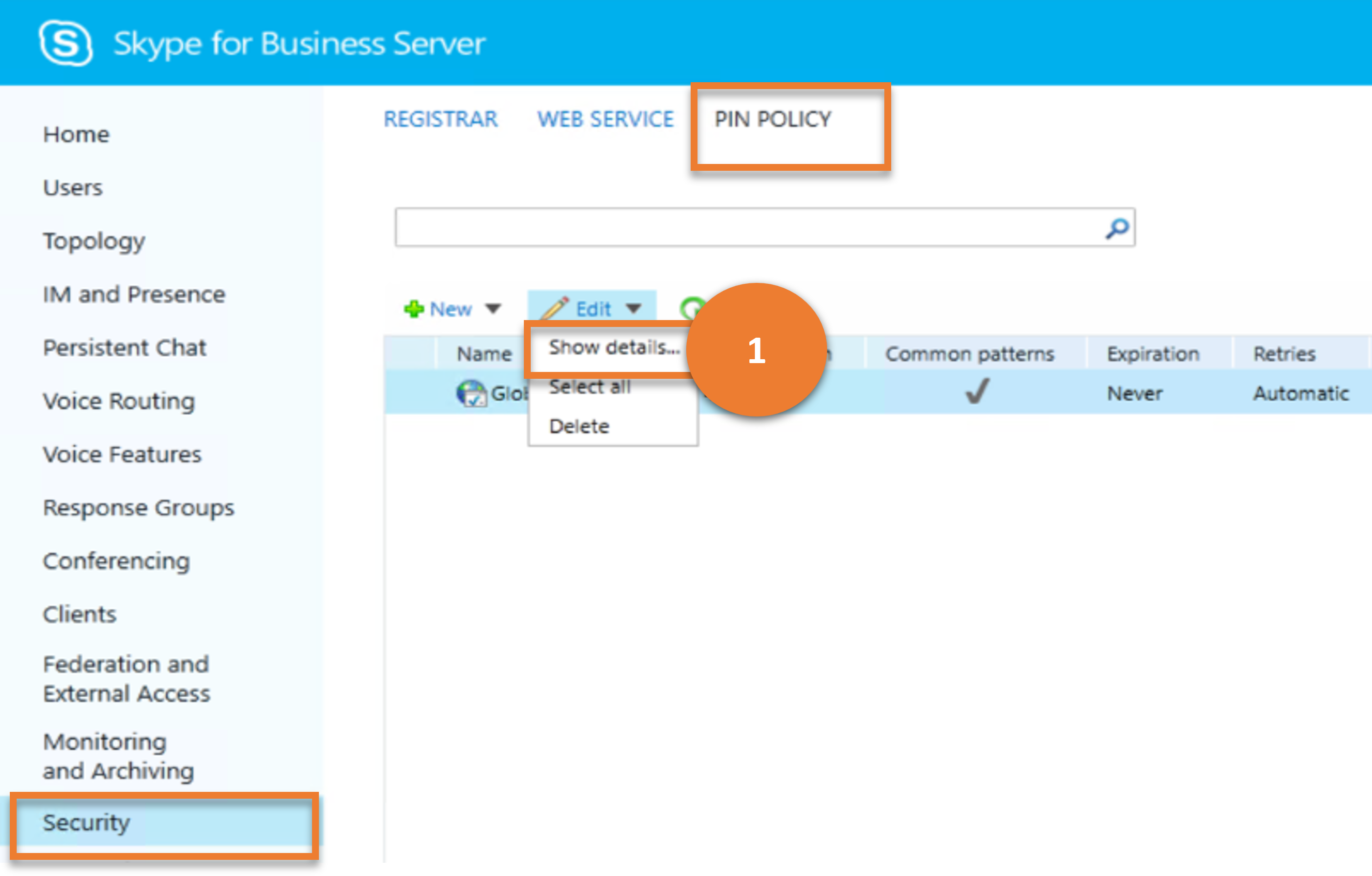Click the pencil Edit icon
The height and width of the screenshot is (876, 1372).
point(554,308)
